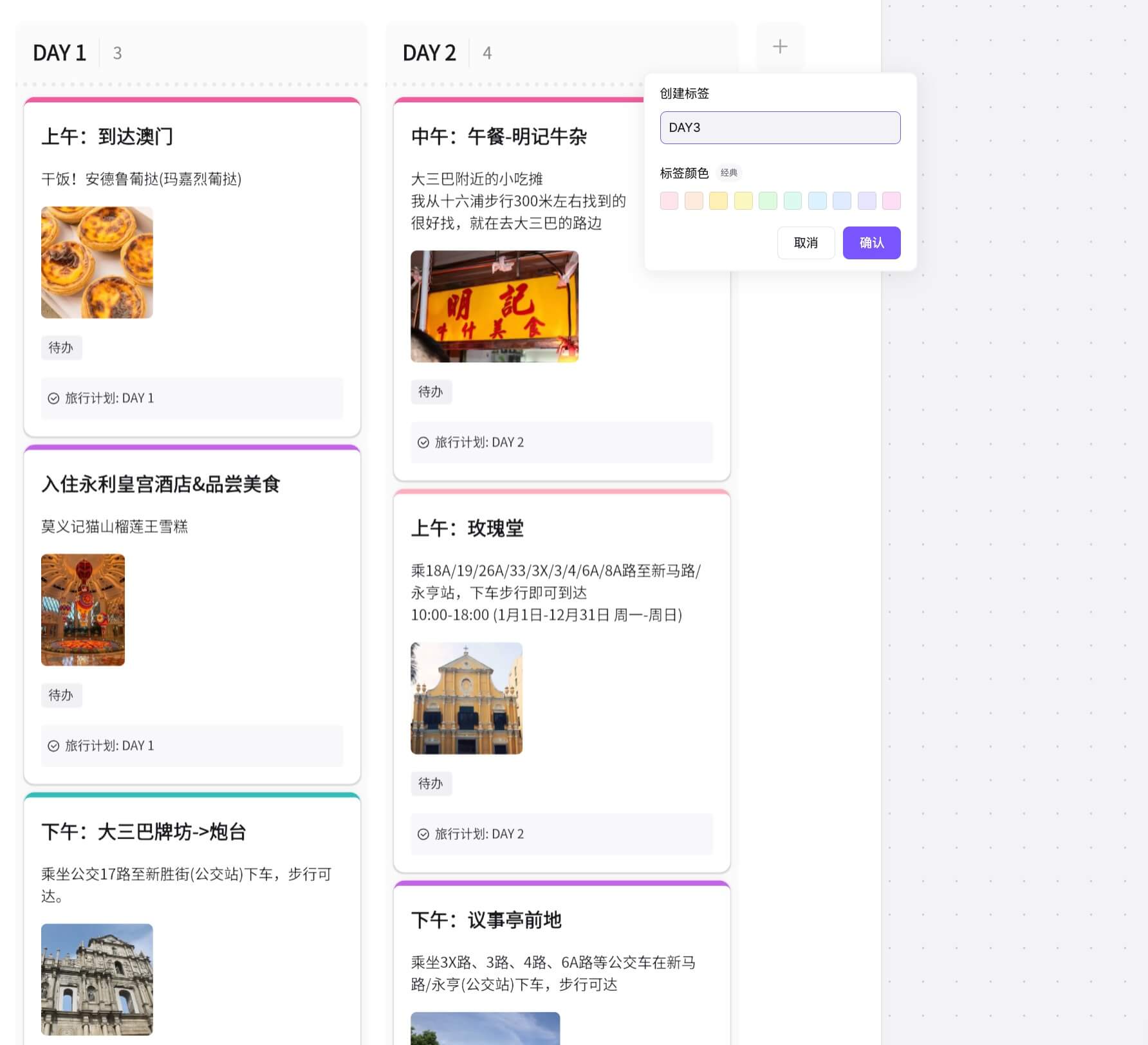
Task: Click 待办 status tag in 午餐-明记牛杂 card
Action: tap(431, 392)
